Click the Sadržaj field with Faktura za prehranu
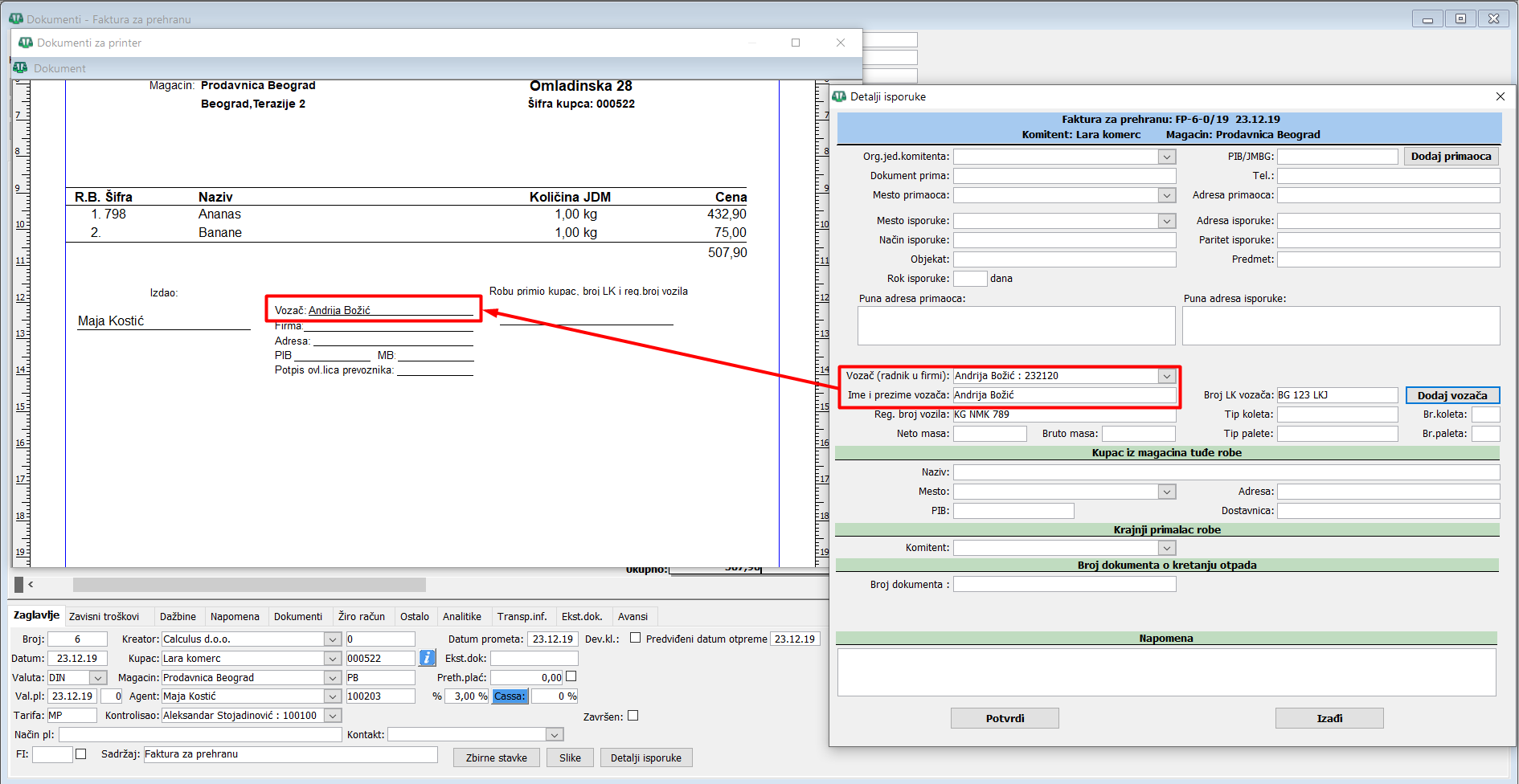Viewport: 1519px width, 784px height. (290, 754)
